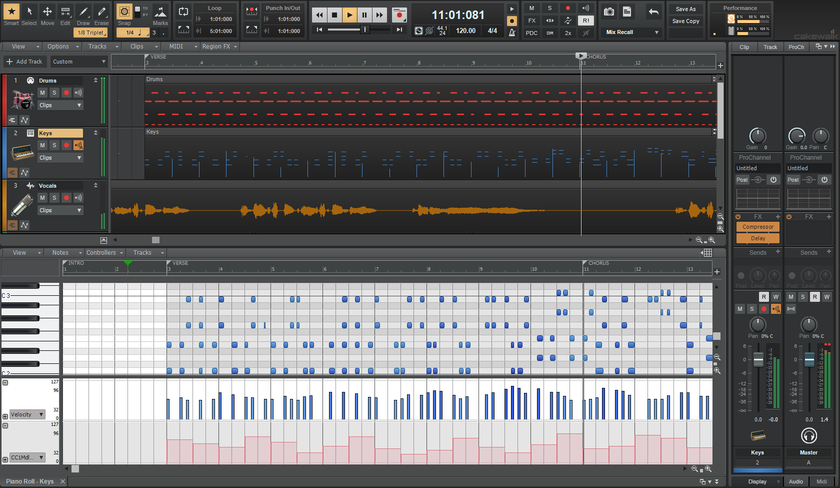Screen dimensions: 840x488
Task: Open the Delay effect in FX rack
Action: coord(758,238)
